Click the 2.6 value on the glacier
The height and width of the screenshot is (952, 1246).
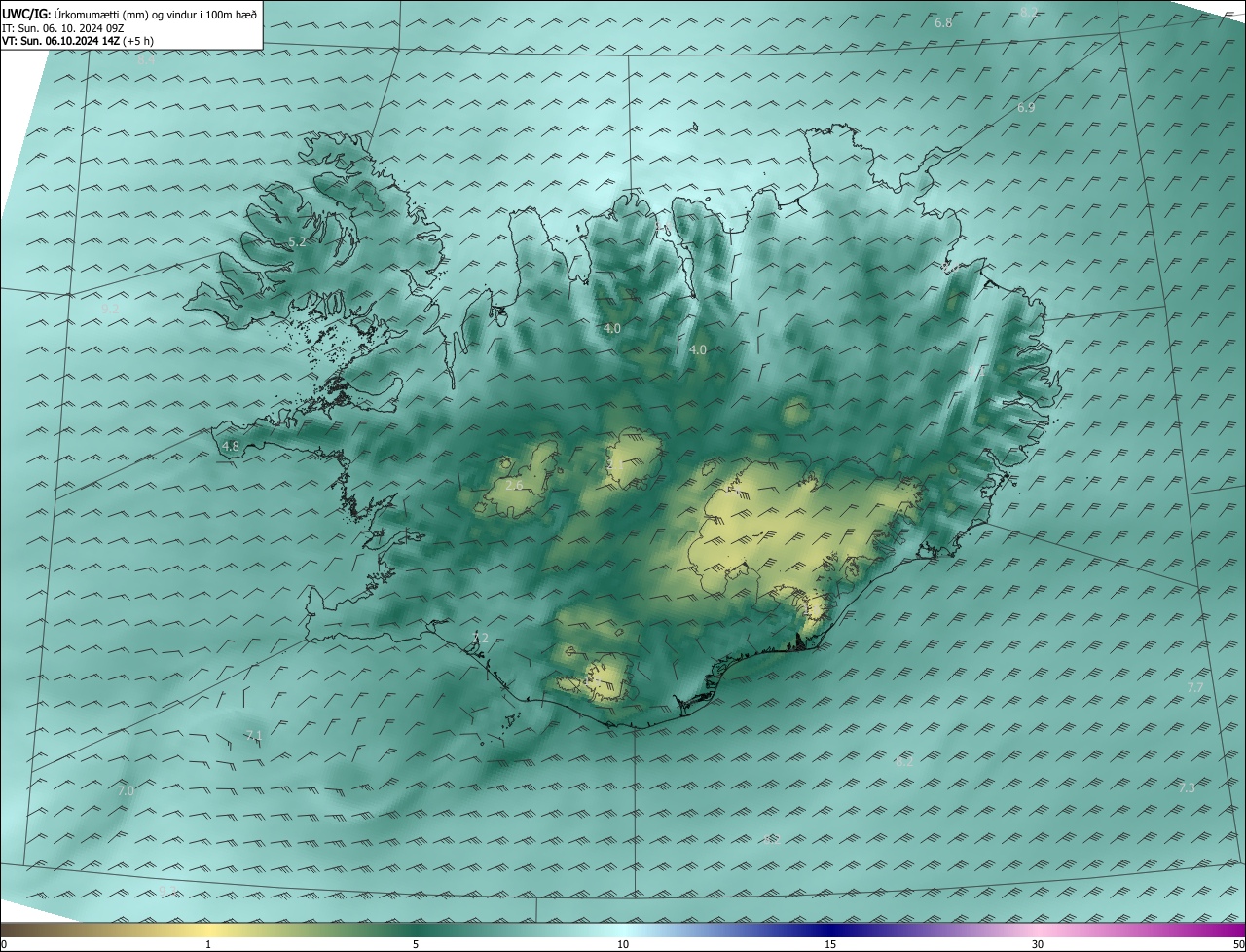[x=514, y=485]
